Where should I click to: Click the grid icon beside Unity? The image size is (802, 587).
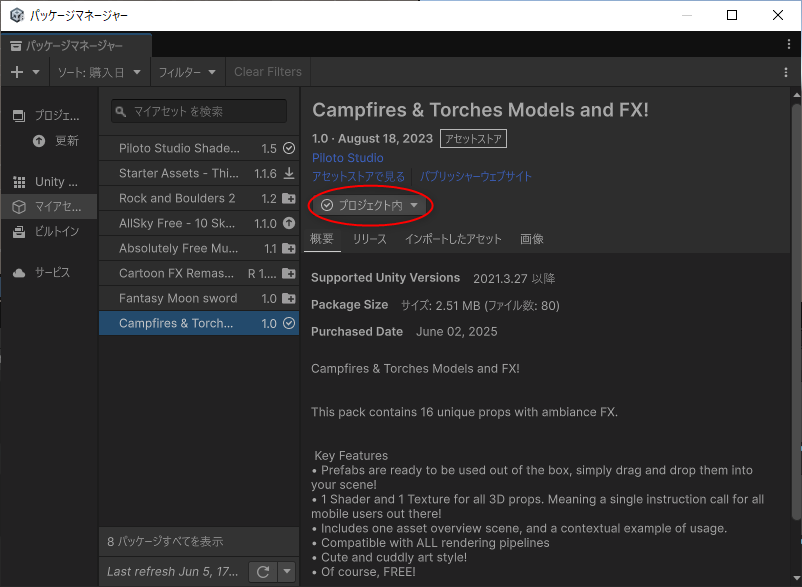pyautogui.click(x=19, y=182)
